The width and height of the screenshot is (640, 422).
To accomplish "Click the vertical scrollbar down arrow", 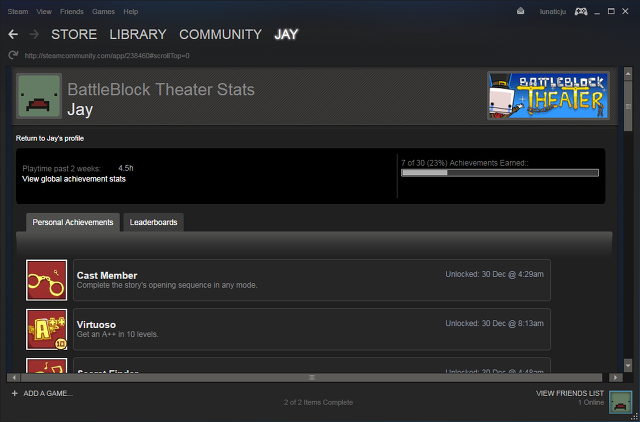I will click(x=628, y=365).
